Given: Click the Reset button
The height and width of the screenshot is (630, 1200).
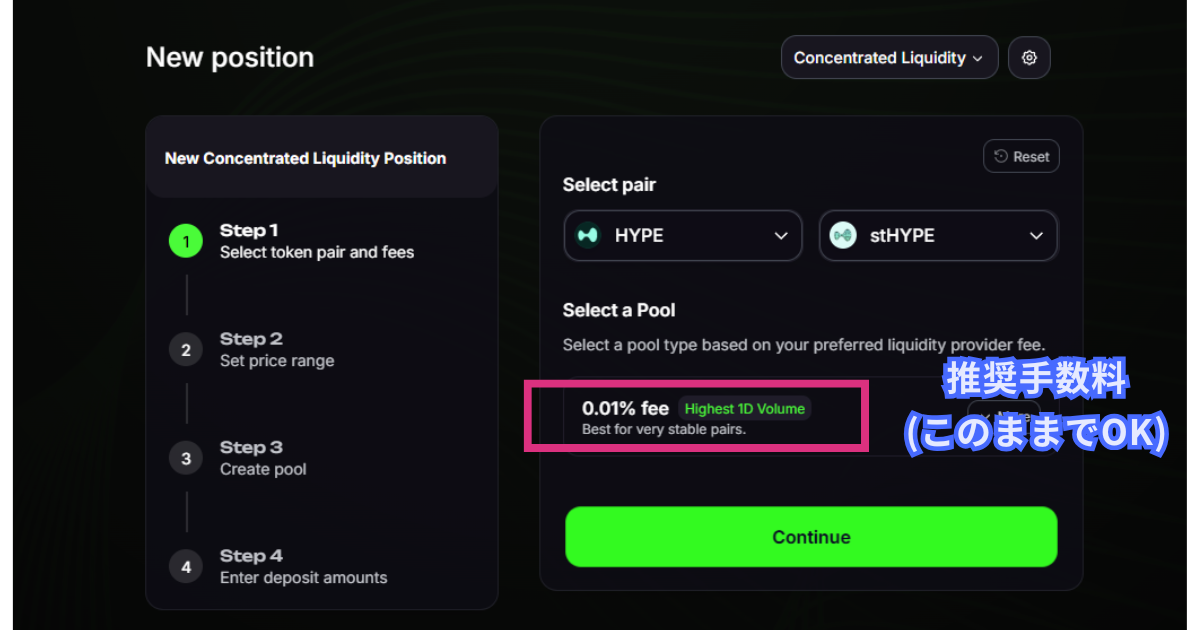Looking at the screenshot, I should point(1021,157).
